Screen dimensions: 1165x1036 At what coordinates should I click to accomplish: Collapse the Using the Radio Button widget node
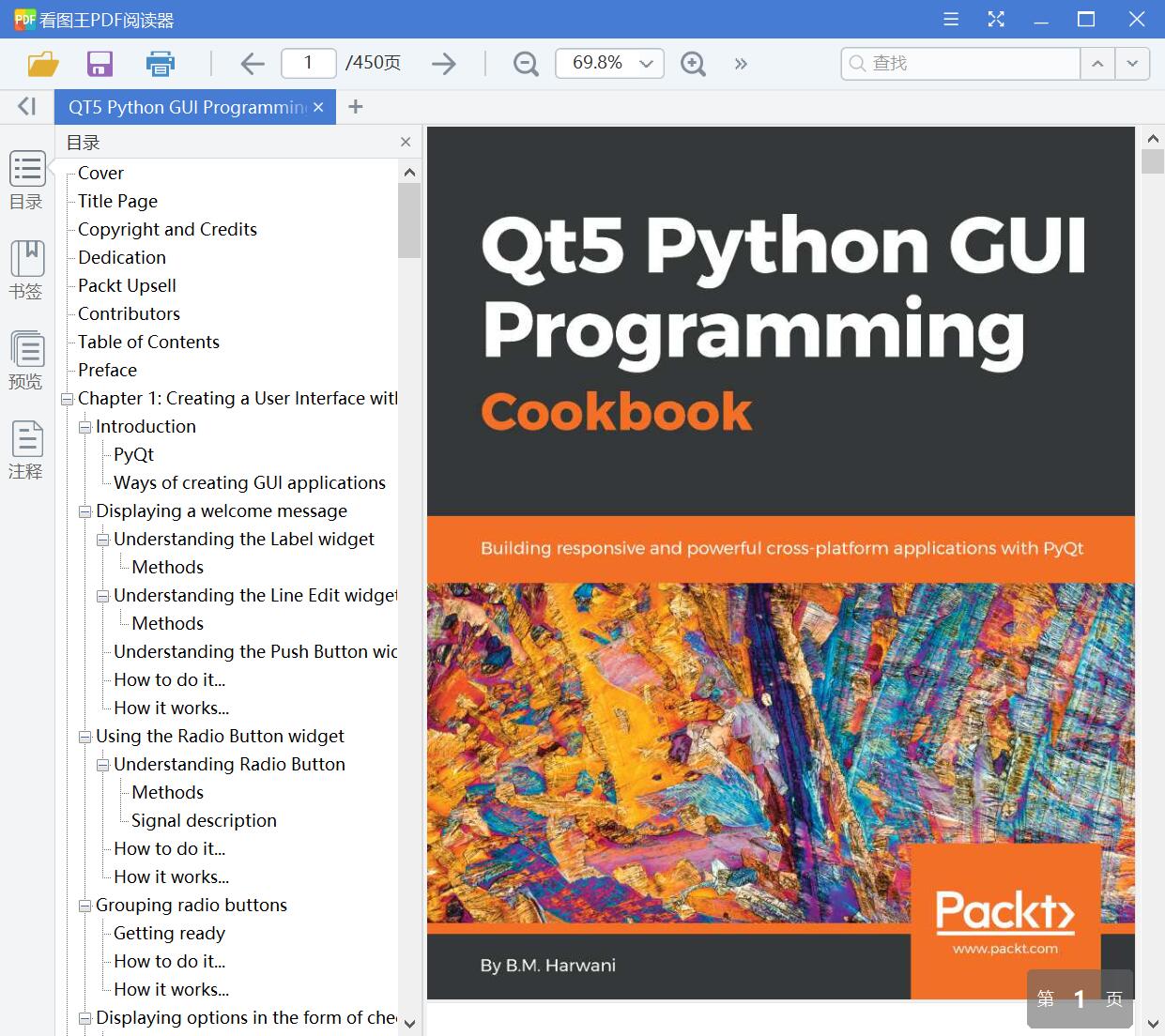click(x=84, y=736)
